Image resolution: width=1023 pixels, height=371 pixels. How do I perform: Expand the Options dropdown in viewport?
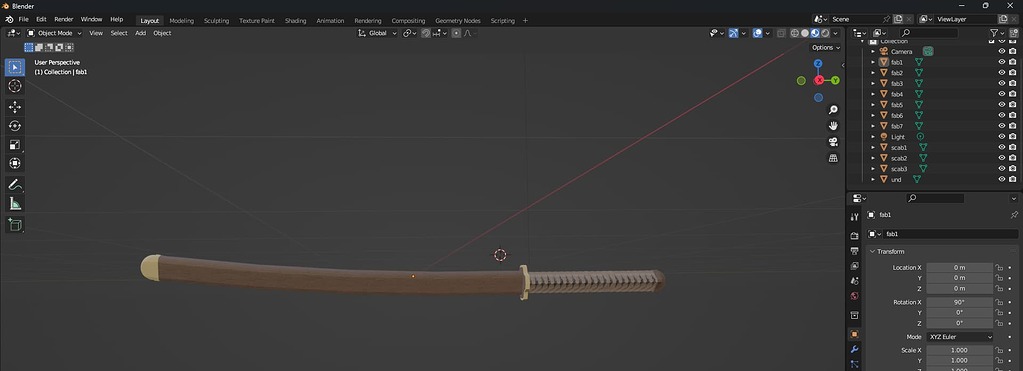pyautogui.click(x=825, y=48)
